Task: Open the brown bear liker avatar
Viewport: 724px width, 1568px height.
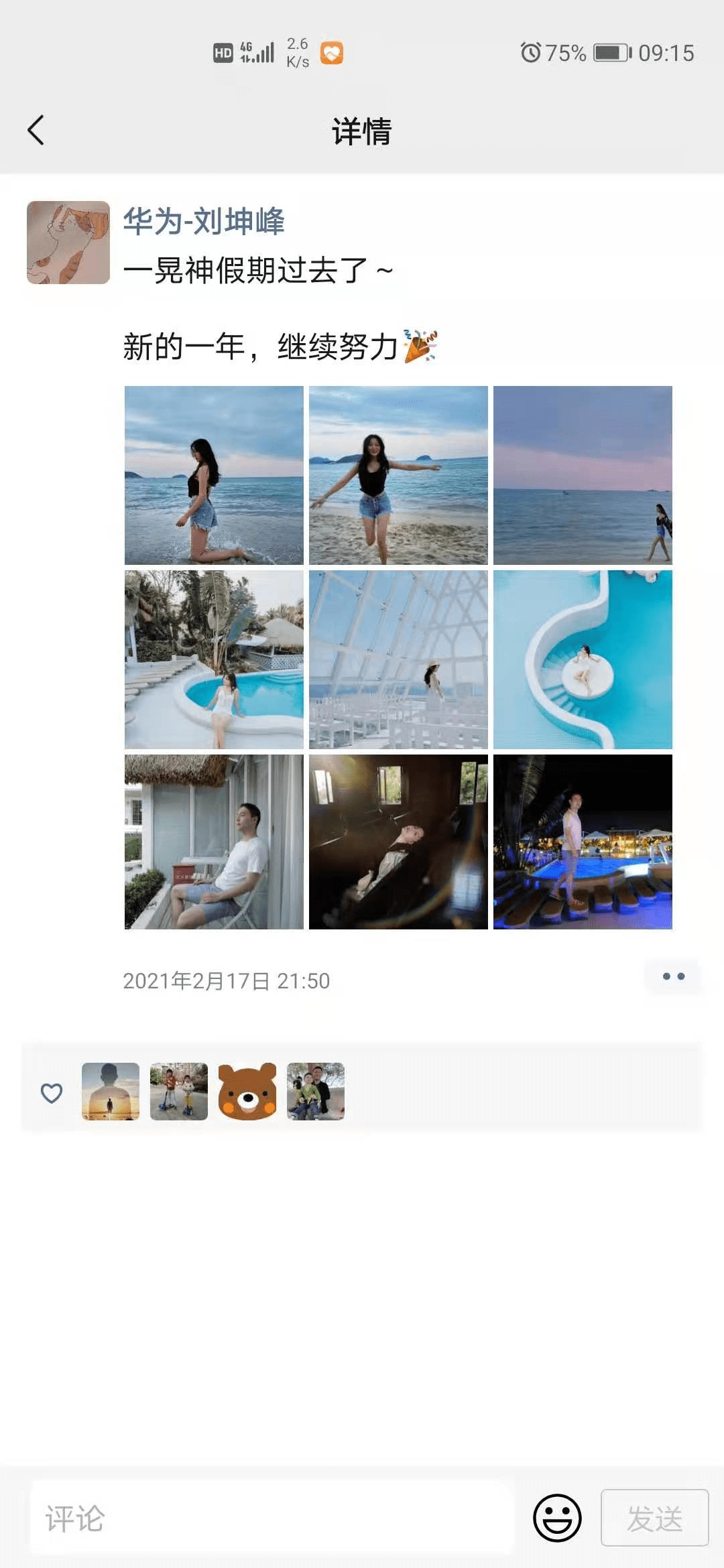Action: pos(247,1092)
